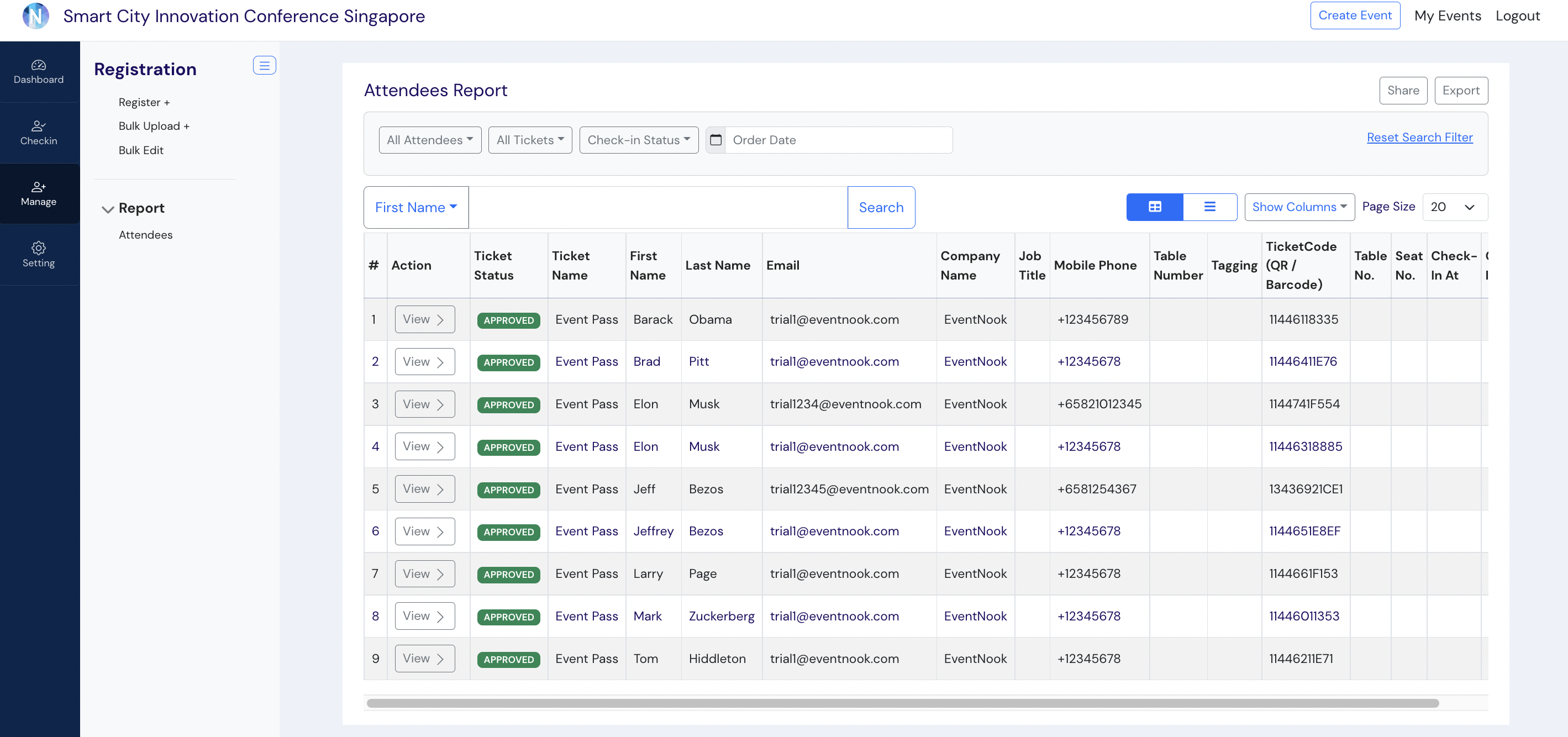
Task: Collapse the Report section chevron
Action: 108,209
